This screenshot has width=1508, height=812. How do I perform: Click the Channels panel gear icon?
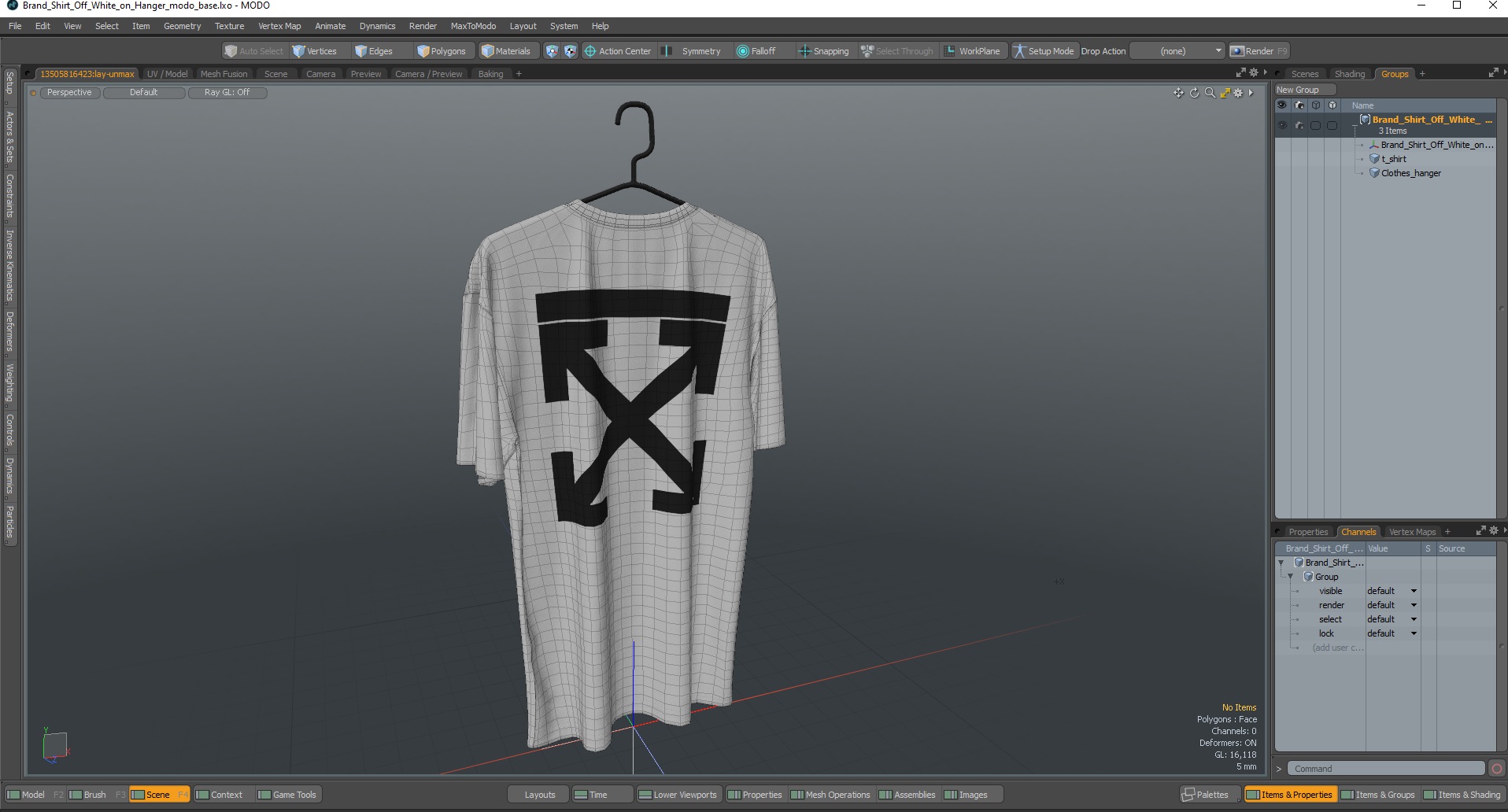pyautogui.click(x=1494, y=531)
